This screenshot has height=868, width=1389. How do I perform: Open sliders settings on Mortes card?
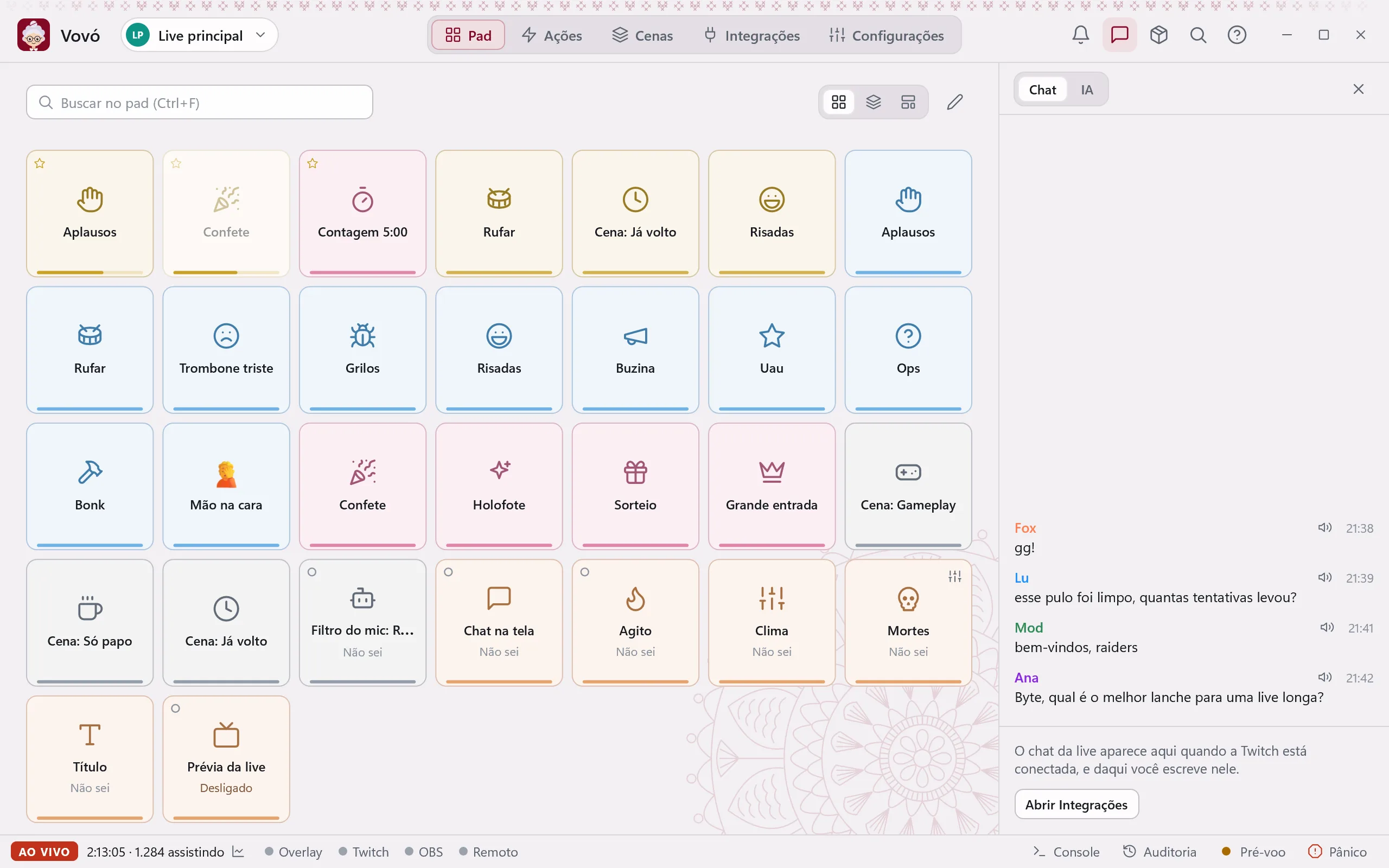point(954,576)
